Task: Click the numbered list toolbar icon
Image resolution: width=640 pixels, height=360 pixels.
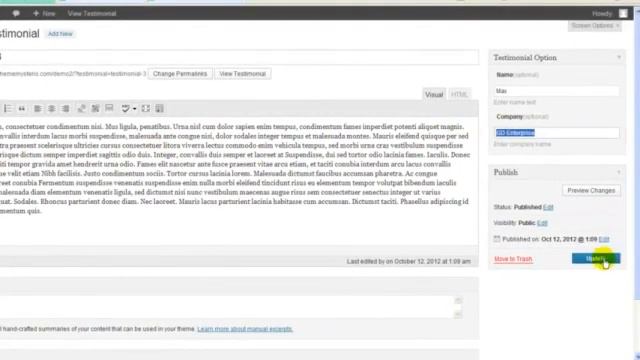Action: (7, 109)
